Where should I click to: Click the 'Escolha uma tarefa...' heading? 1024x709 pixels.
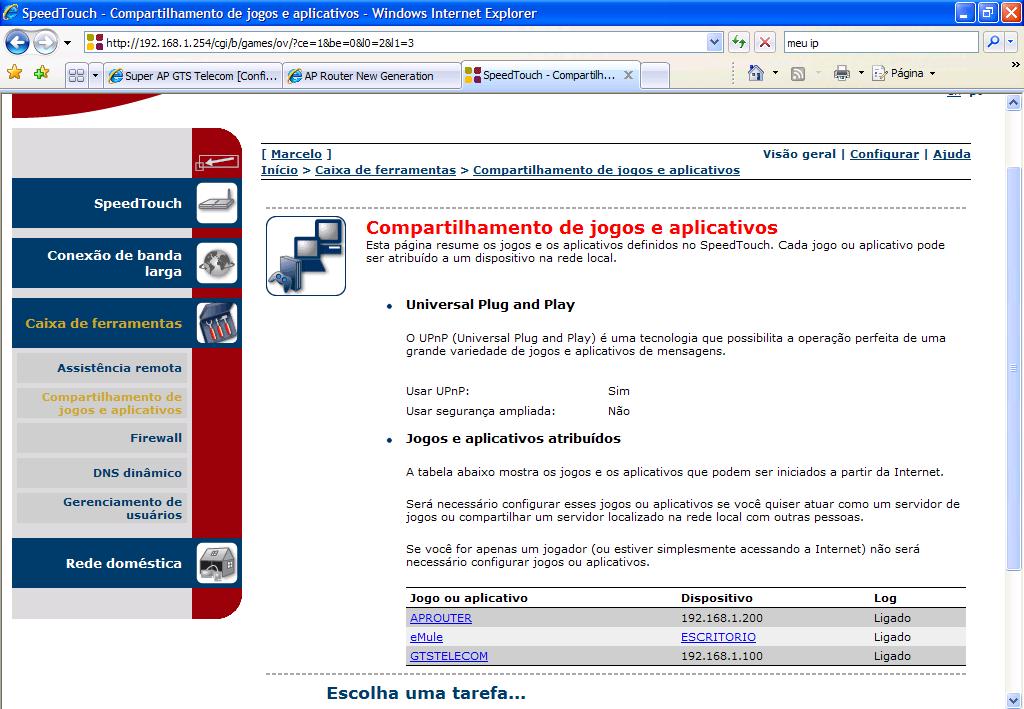click(x=426, y=693)
